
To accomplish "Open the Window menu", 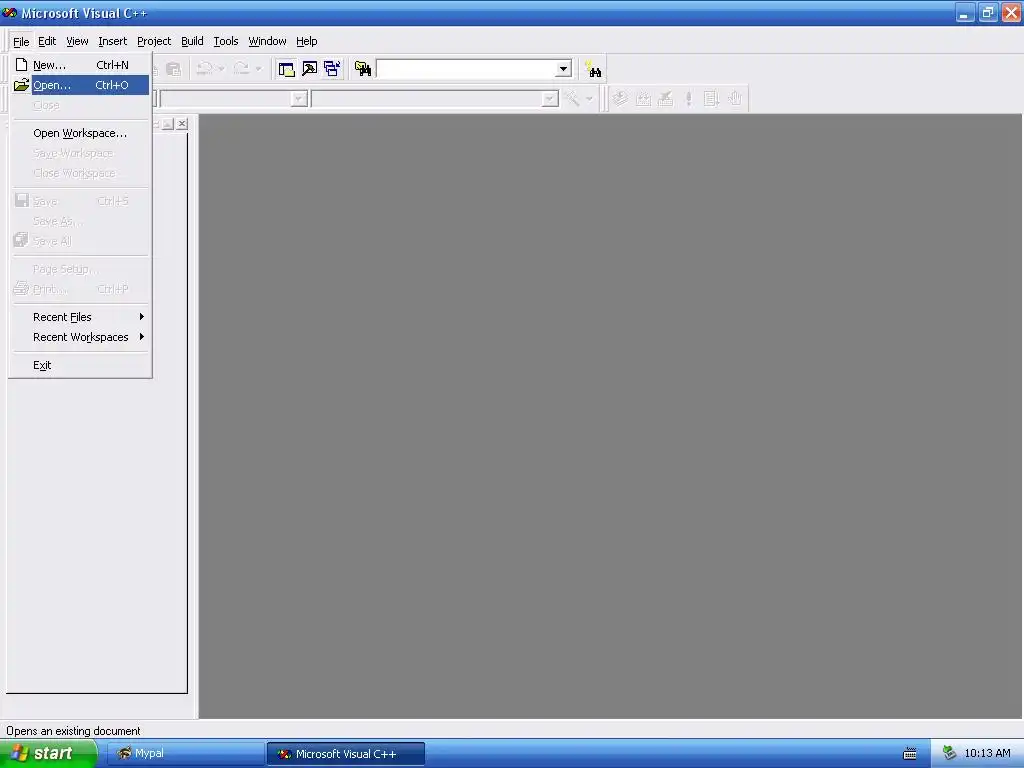I will (x=267, y=41).
